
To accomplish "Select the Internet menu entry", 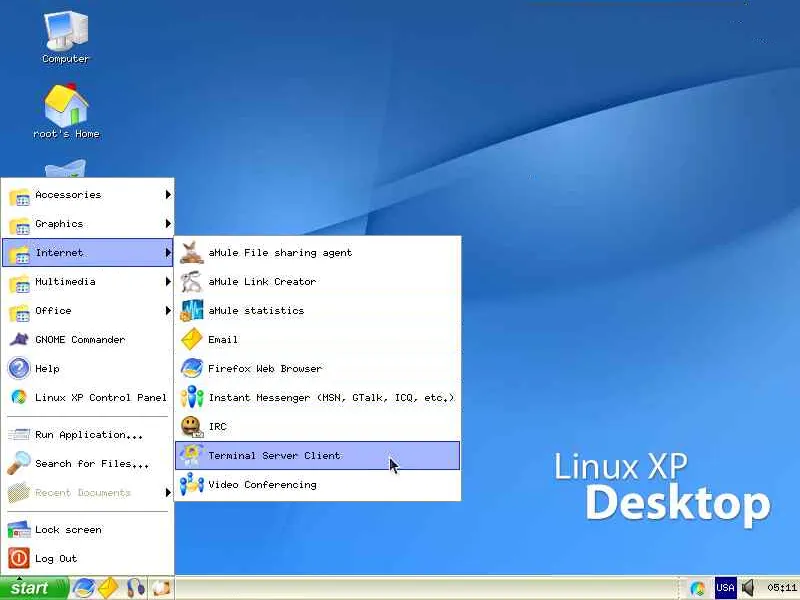I will 88,253.
